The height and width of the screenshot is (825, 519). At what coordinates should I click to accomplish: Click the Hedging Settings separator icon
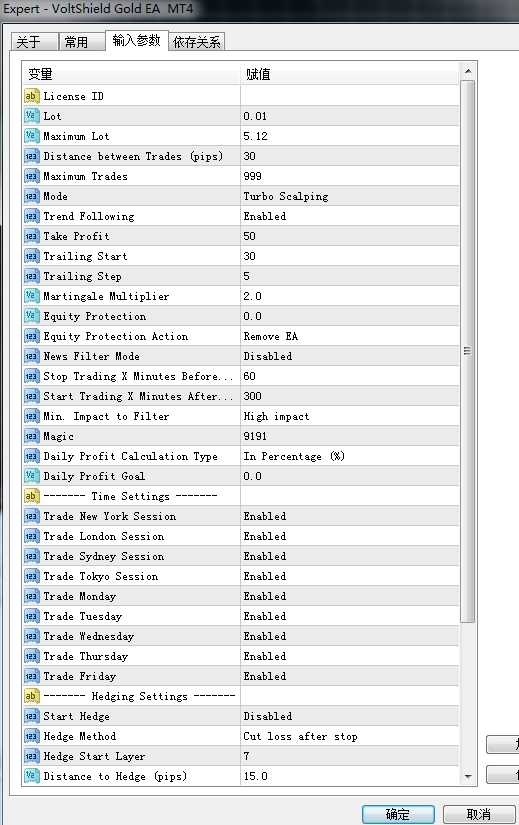click(32, 696)
